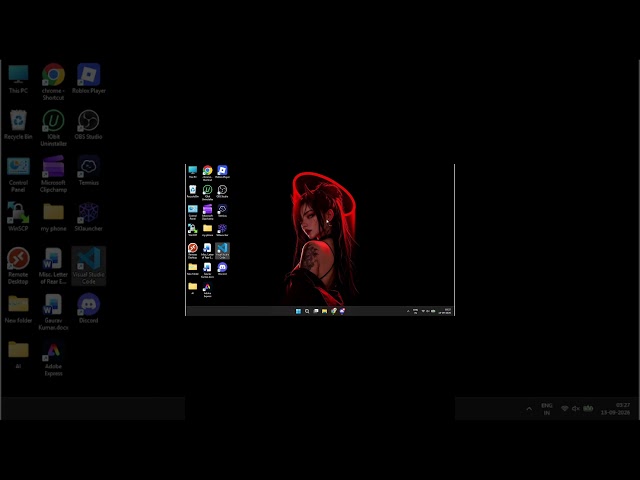Open Task View in the center desktop taskbar
640x480 pixels.
click(x=316, y=311)
